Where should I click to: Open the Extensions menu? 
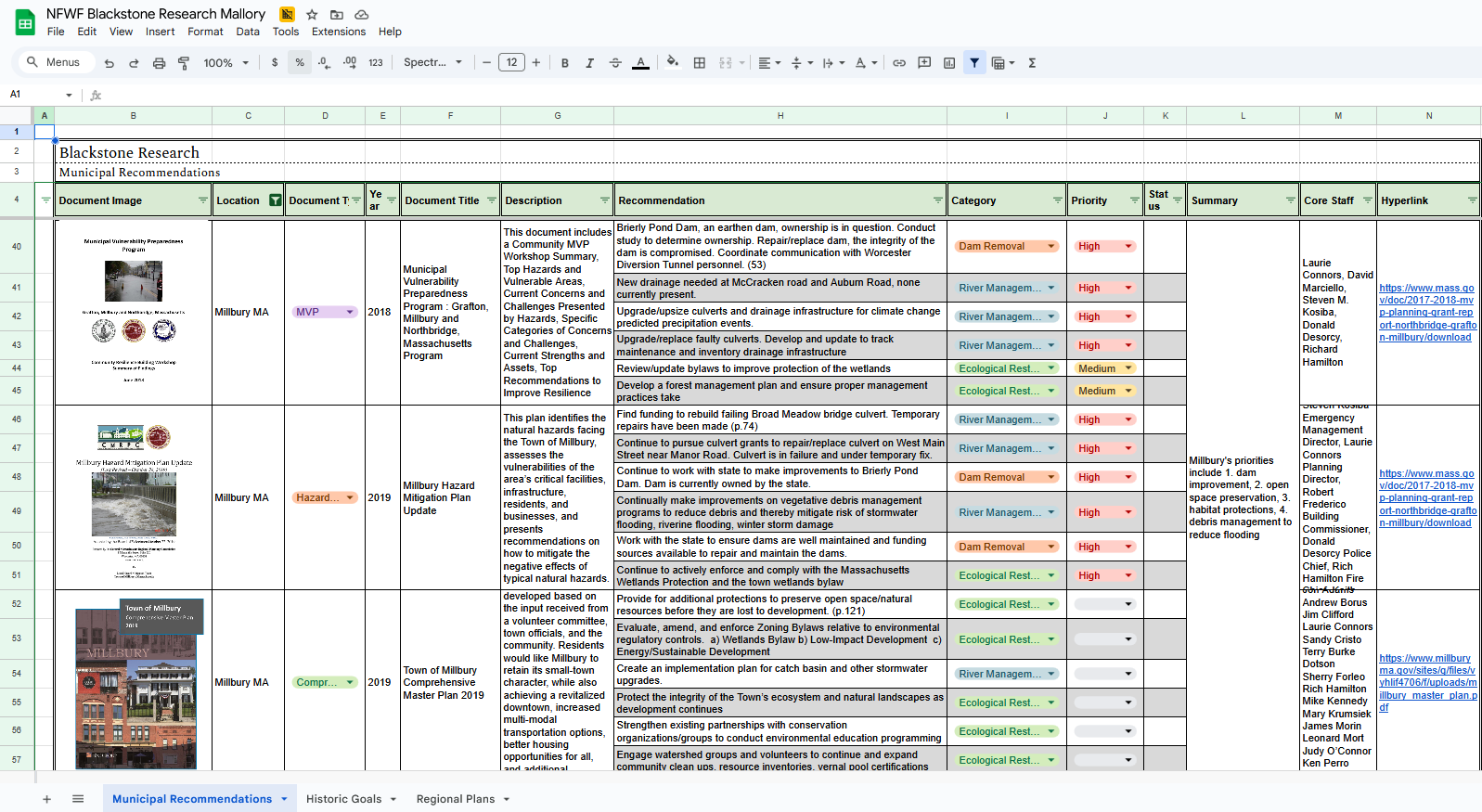coord(339,32)
